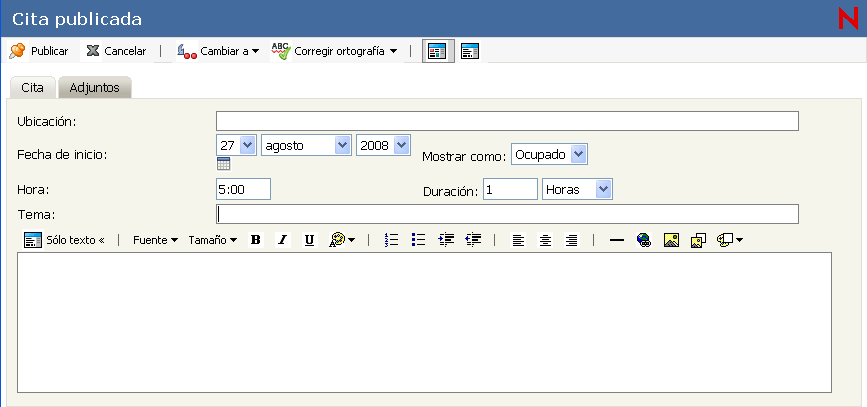
Task: Open the day dropdown showing 27
Action: [236, 145]
